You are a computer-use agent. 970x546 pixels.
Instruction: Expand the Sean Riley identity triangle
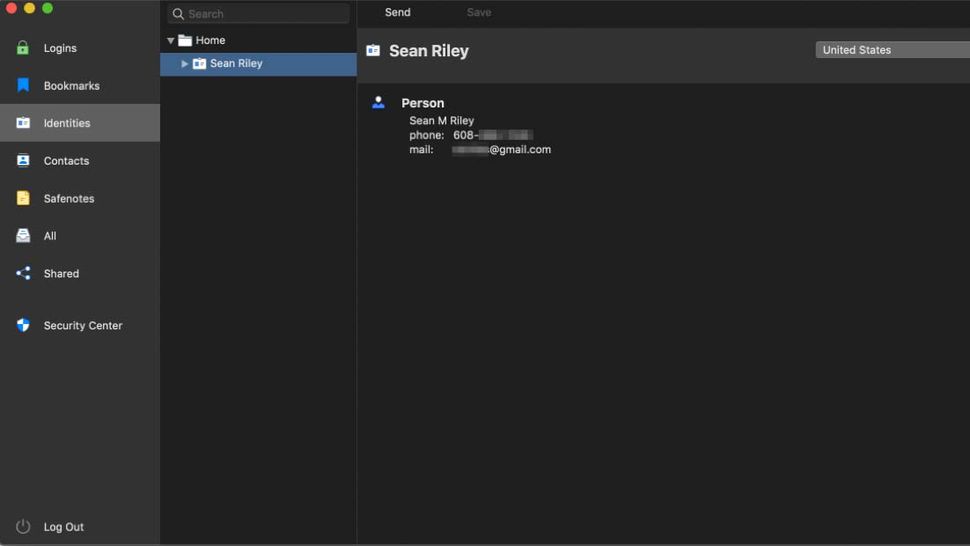[x=184, y=63]
